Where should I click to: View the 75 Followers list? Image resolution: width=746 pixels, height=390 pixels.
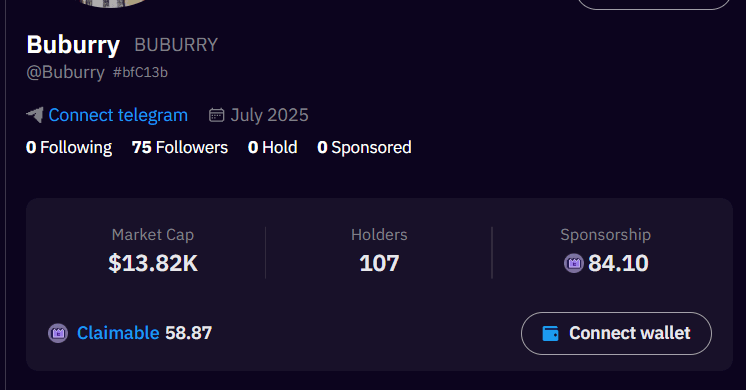click(x=180, y=147)
